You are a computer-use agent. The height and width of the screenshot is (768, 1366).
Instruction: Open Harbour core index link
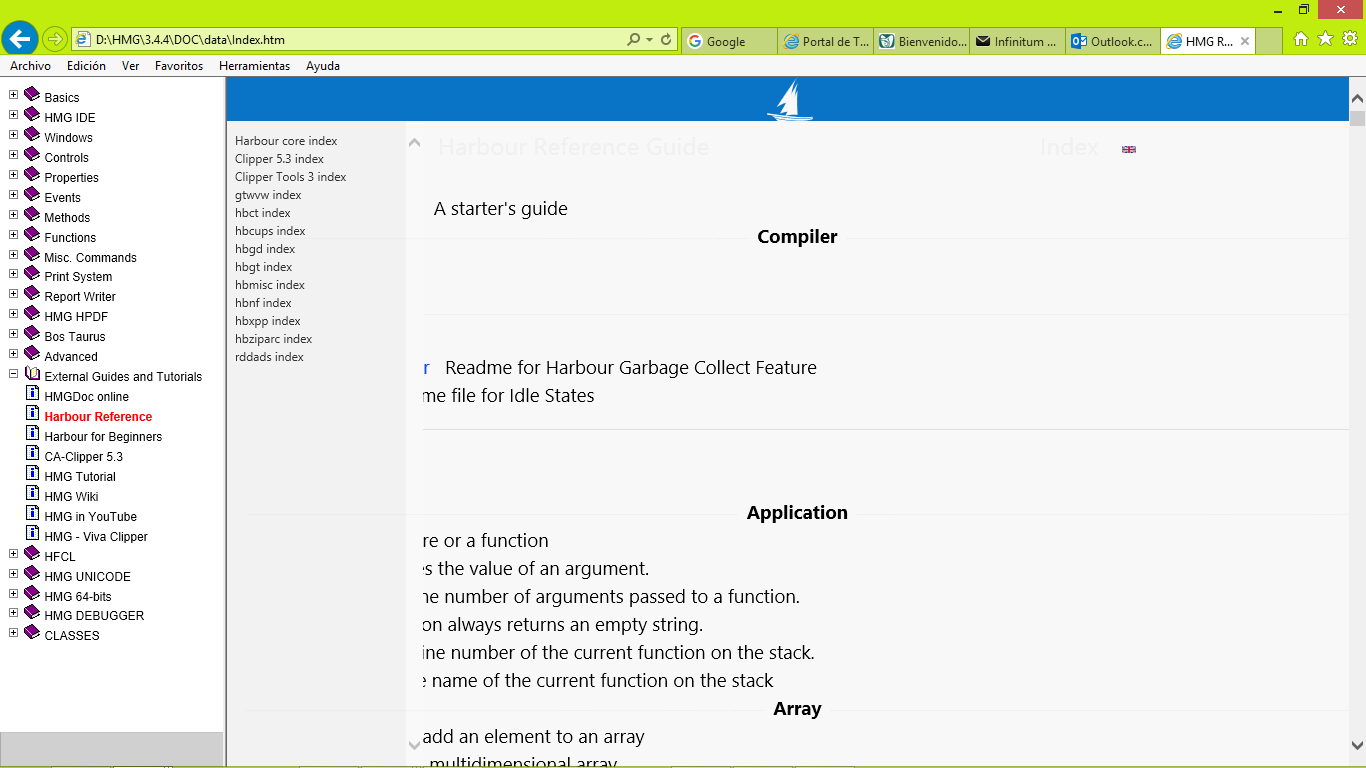286,141
